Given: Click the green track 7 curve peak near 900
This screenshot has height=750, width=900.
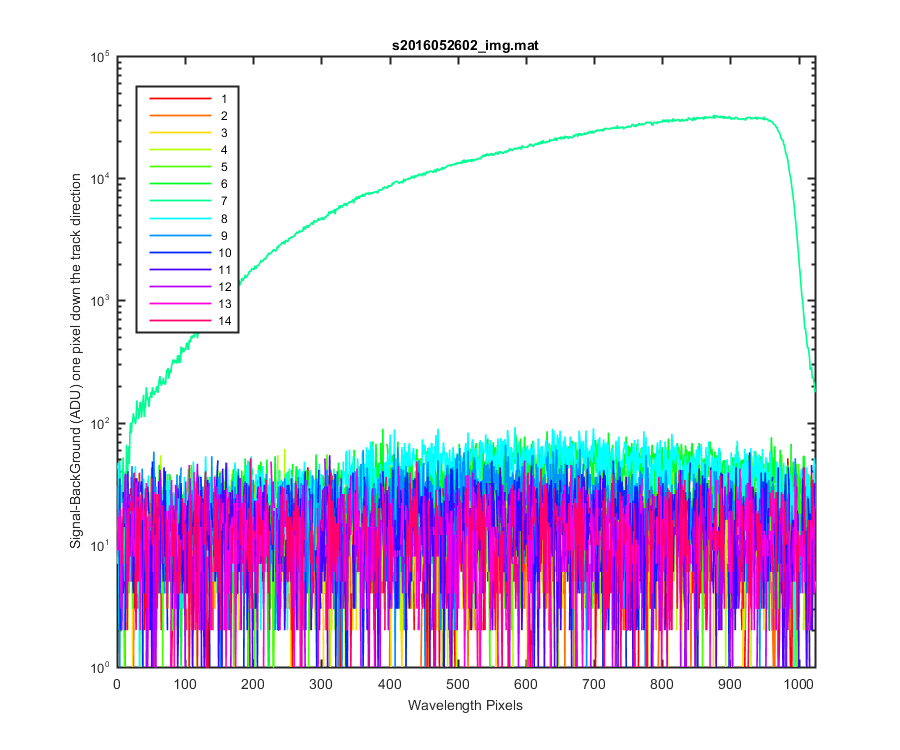Looking at the screenshot, I should coord(715,116).
